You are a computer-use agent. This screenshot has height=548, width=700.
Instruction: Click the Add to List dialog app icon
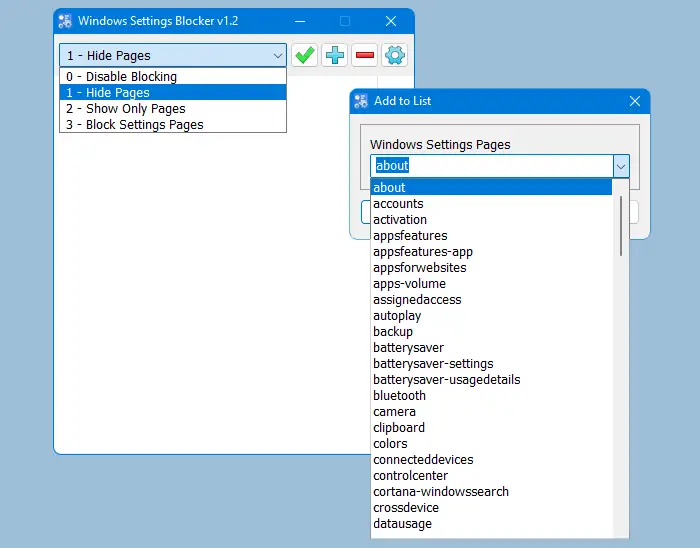tap(361, 101)
